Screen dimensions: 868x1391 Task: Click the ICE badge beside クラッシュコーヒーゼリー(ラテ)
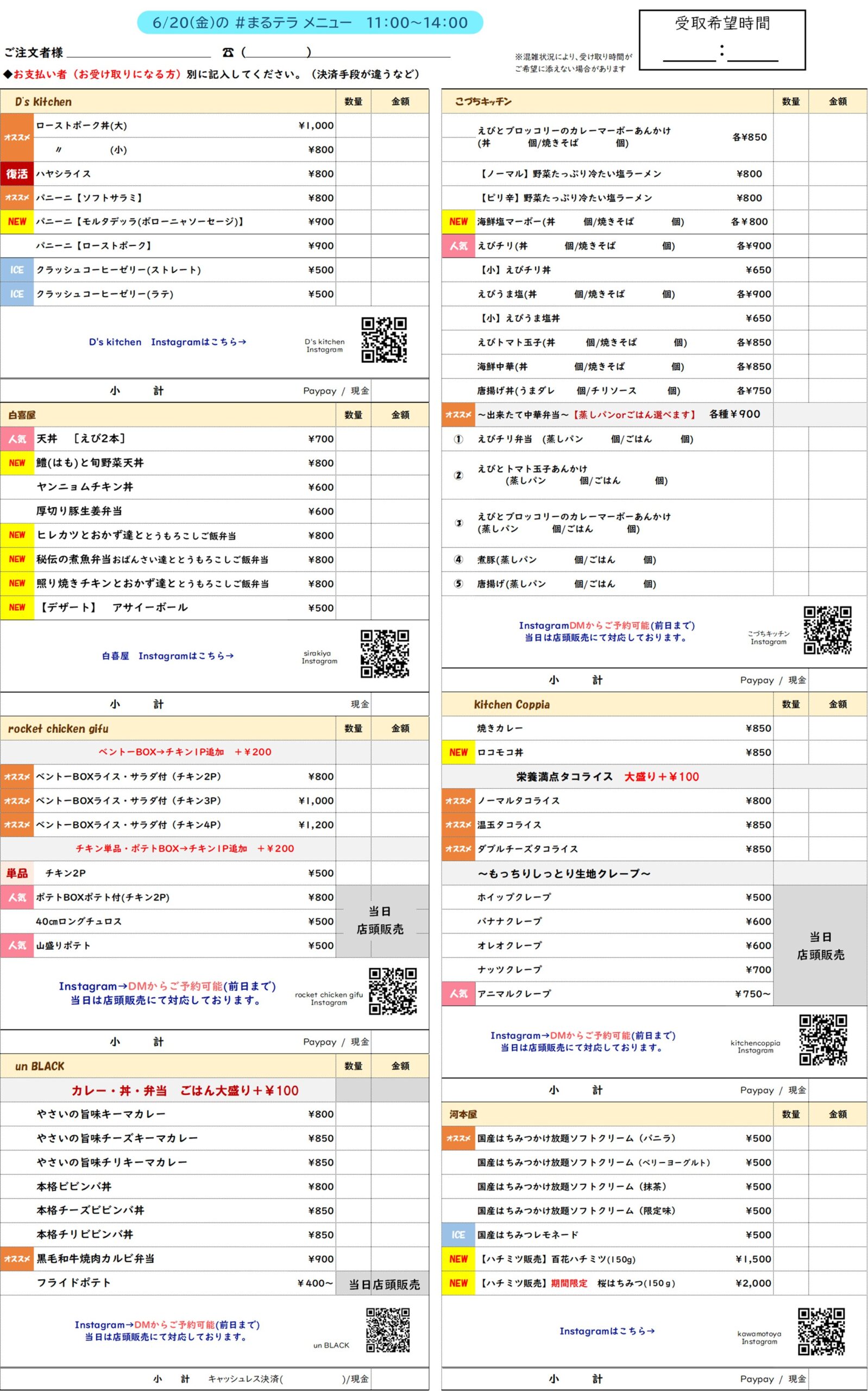pyautogui.click(x=17, y=294)
